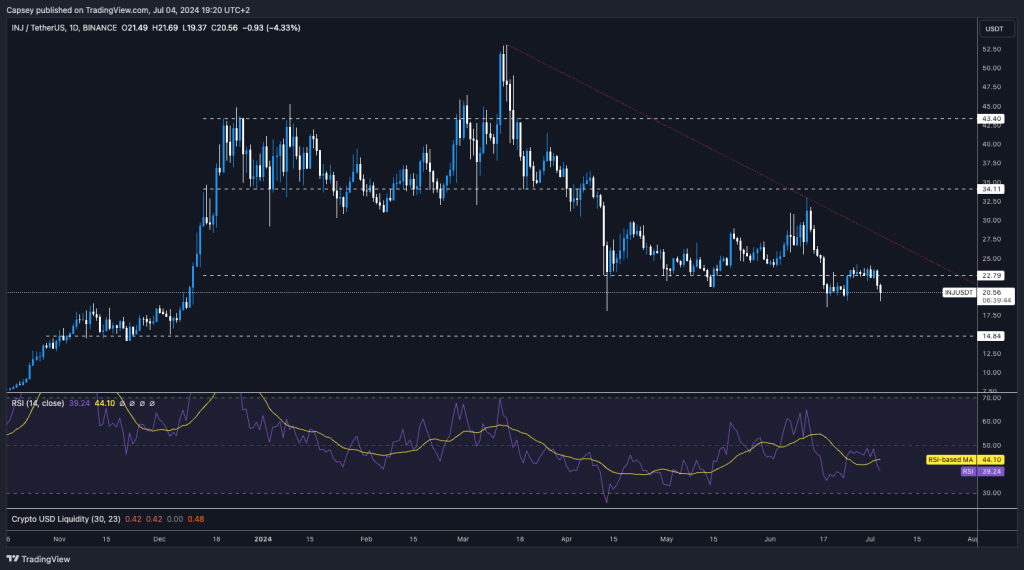Click the purple RSI value label 39.24

tap(993, 470)
